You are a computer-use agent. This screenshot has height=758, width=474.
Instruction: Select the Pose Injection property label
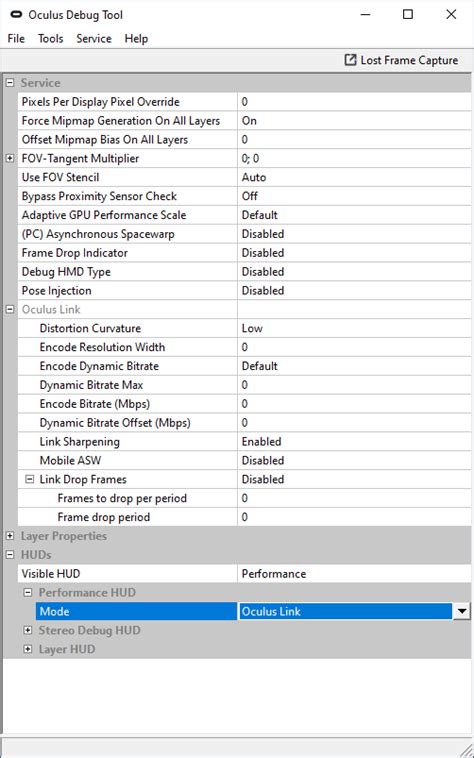(x=57, y=291)
